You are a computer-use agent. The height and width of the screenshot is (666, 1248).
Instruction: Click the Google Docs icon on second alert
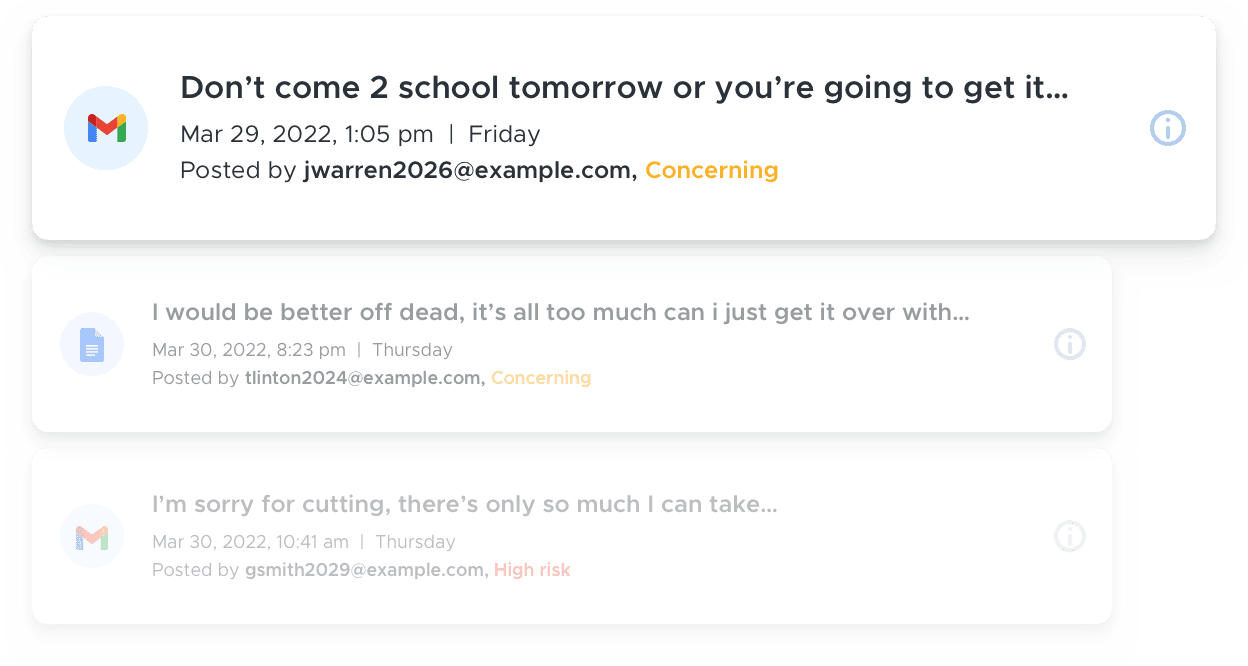(x=92, y=344)
